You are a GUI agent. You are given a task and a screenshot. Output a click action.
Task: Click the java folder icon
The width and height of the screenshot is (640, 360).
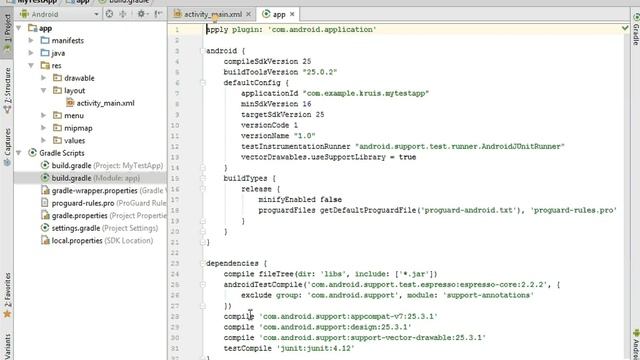pos(45,53)
